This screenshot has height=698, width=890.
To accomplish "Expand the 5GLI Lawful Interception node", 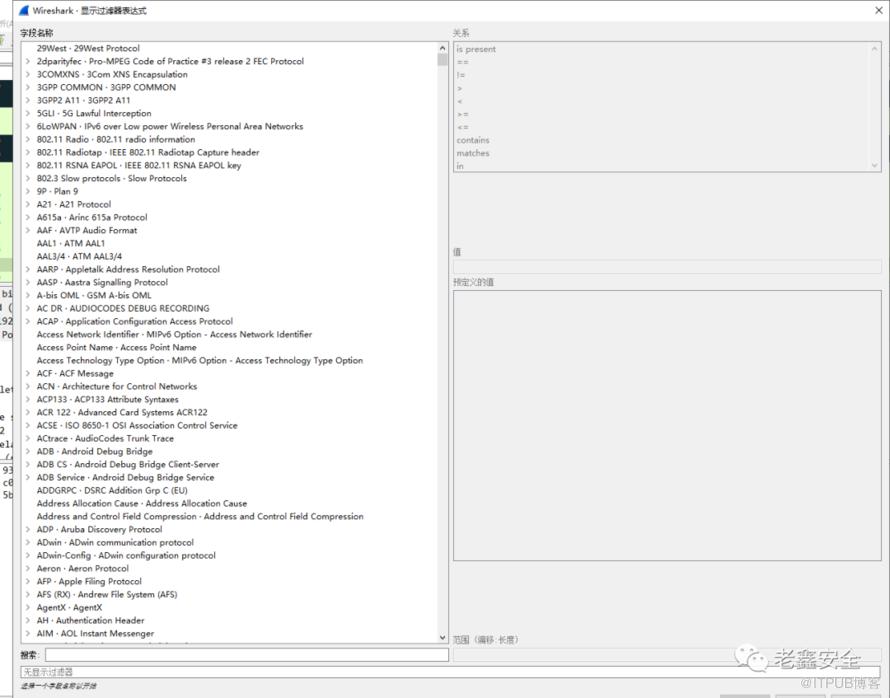I will (27, 113).
